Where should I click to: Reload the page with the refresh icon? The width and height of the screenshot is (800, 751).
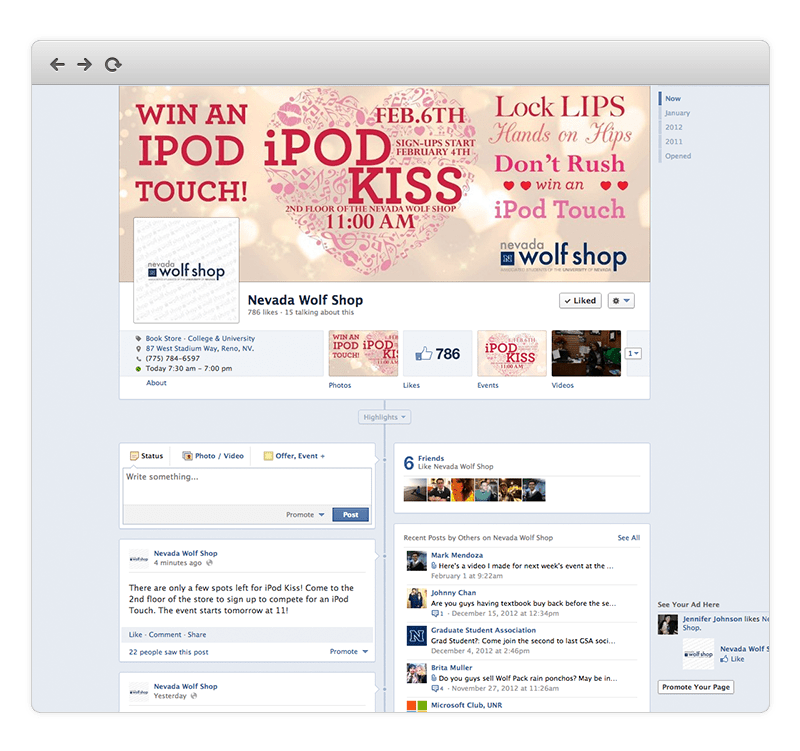pyautogui.click(x=113, y=64)
